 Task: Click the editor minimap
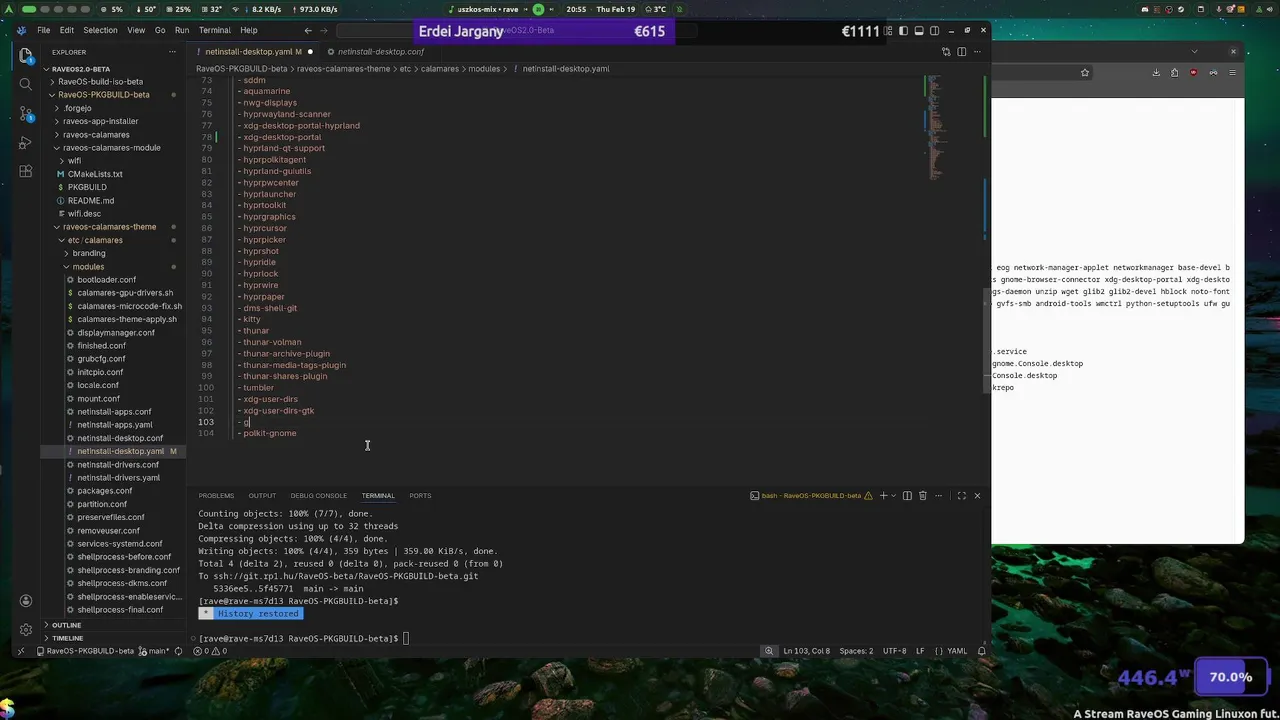[935, 130]
